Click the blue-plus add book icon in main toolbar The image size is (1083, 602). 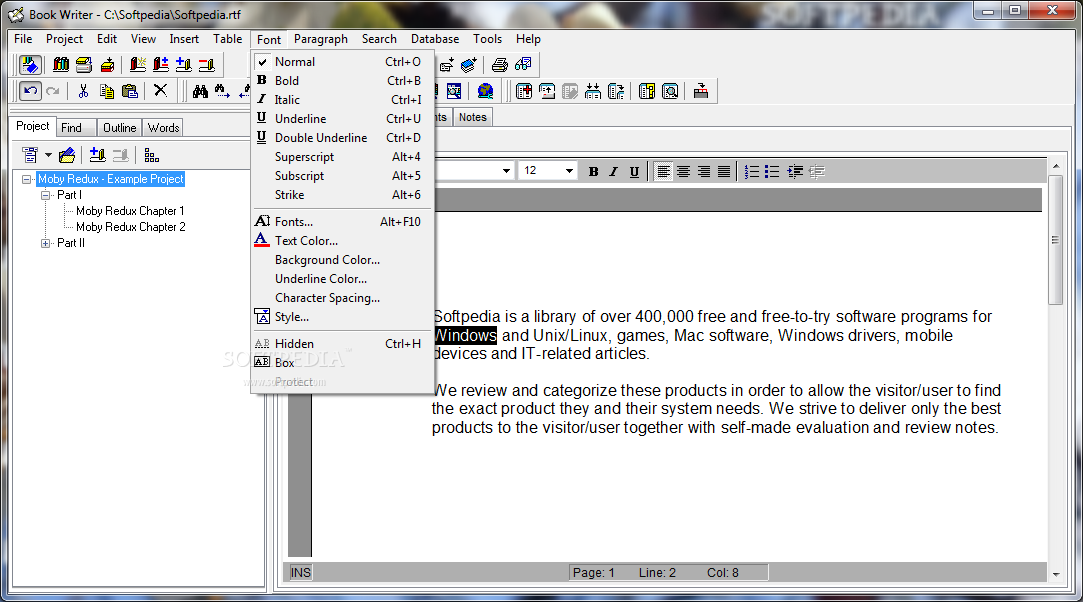point(183,65)
